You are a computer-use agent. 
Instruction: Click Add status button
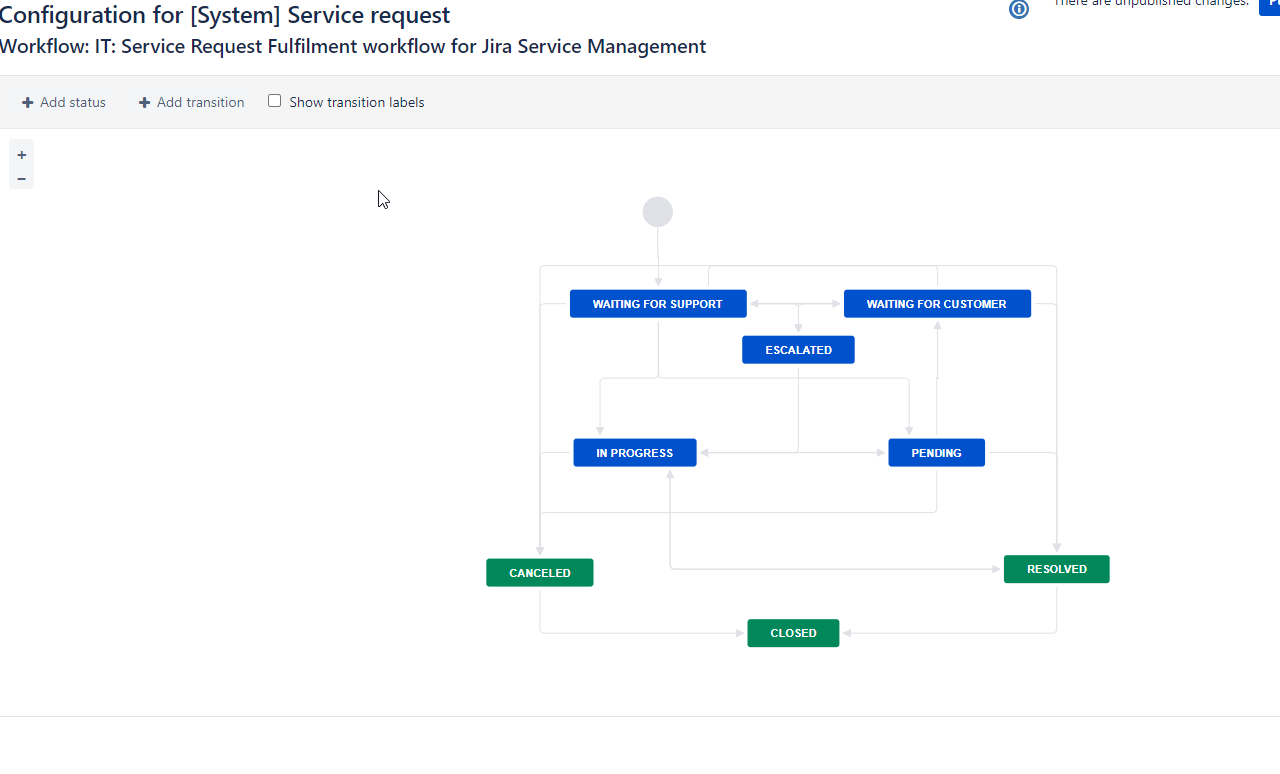coord(64,102)
